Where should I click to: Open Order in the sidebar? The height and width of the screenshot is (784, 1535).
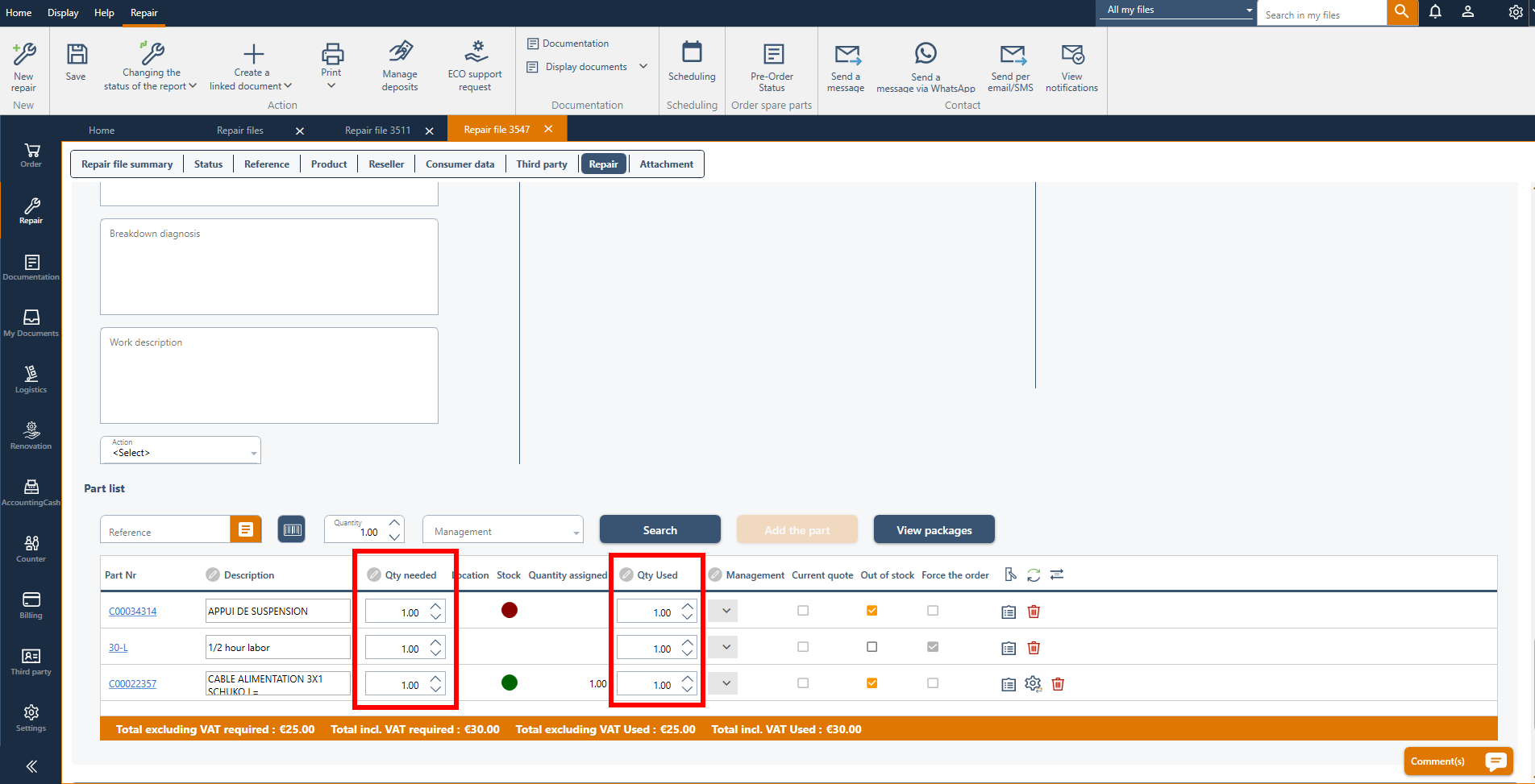[31, 156]
